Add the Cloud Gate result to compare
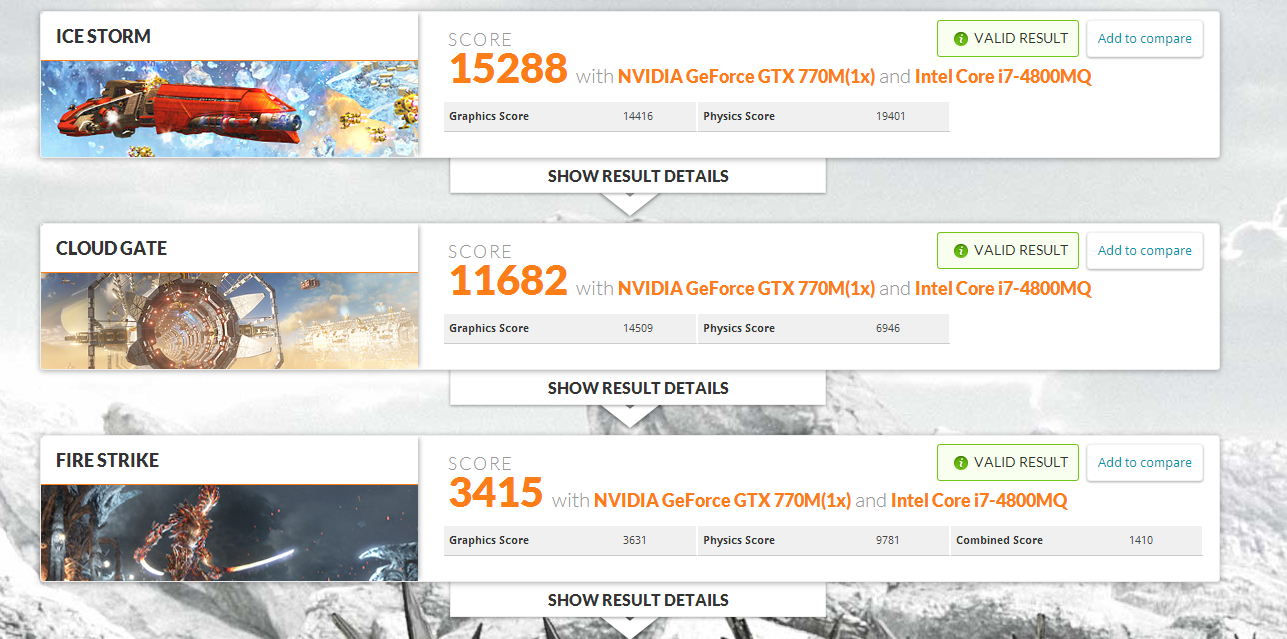The image size is (1287, 639). [1144, 251]
